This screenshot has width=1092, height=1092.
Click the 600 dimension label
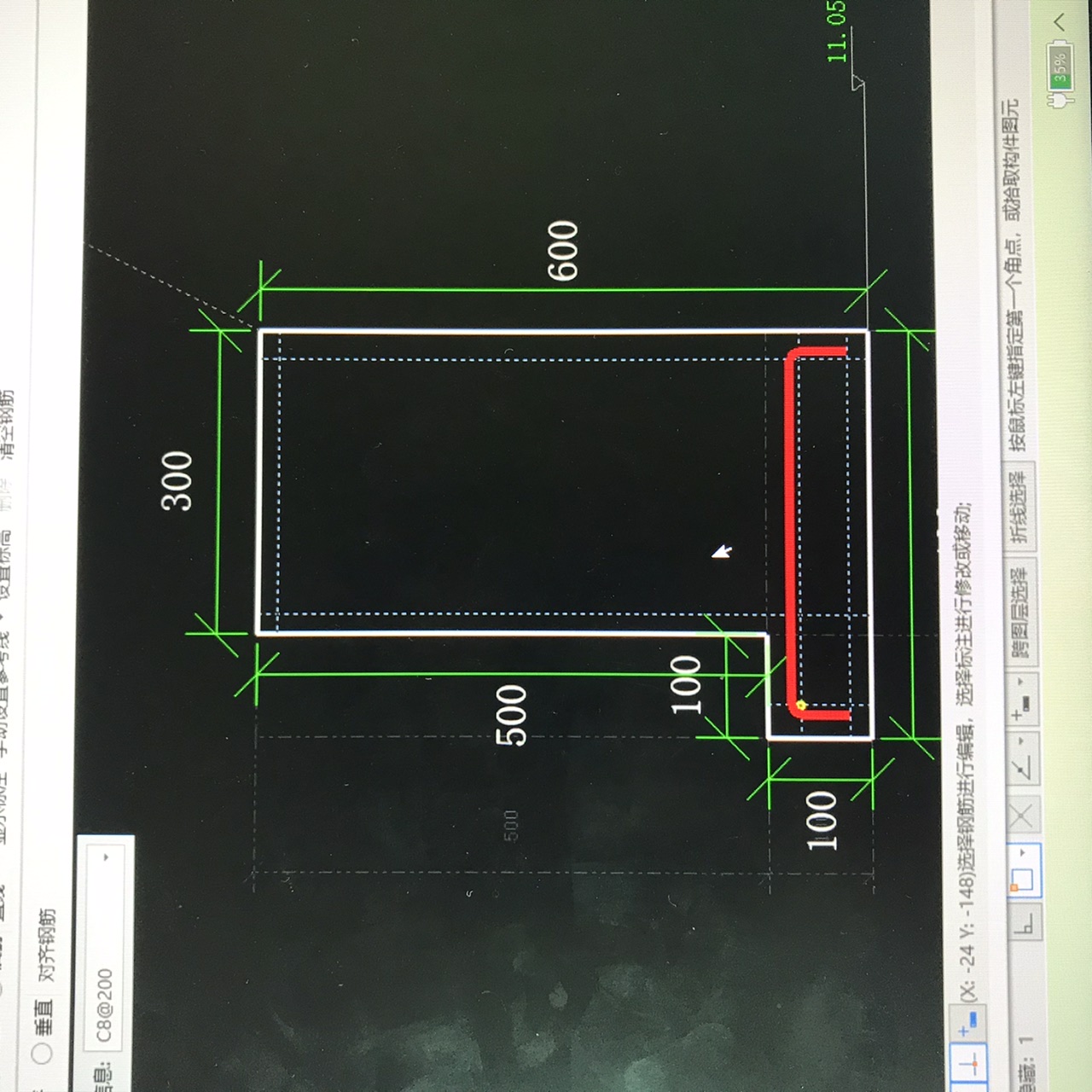pyautogui.click(x=563, y=251)
